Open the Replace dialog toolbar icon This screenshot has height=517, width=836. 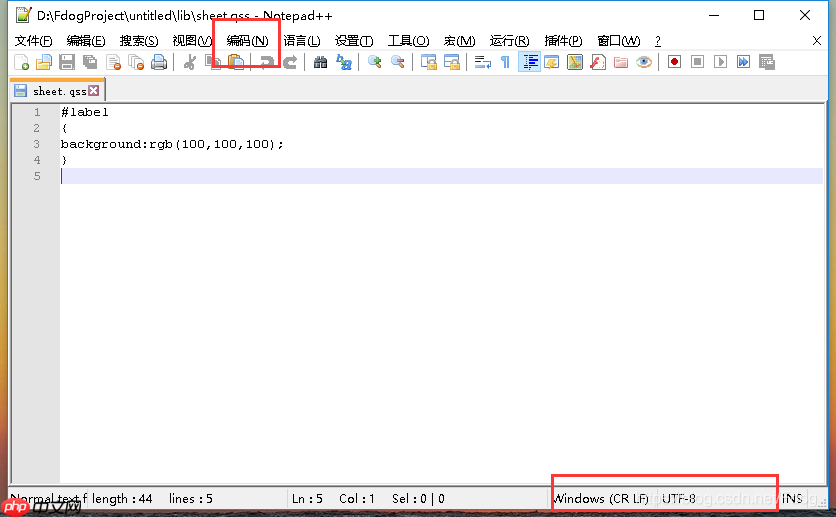click(344, 62)
